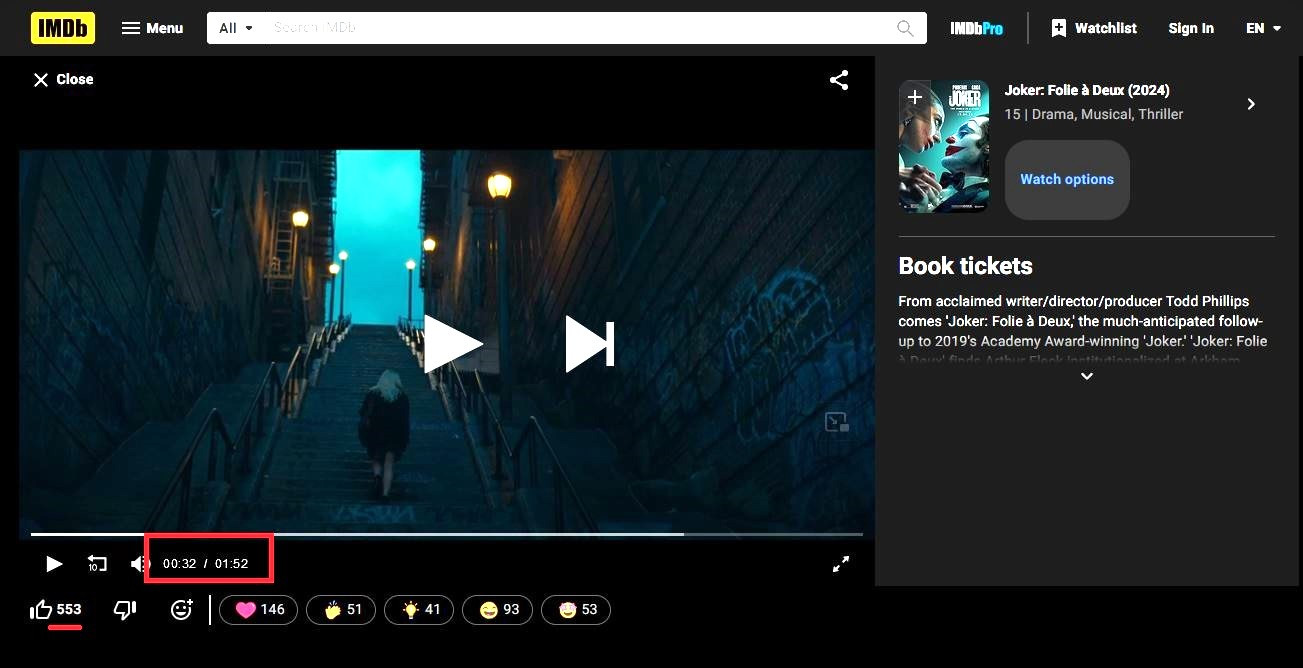Open the Watchlist
This screenshot has height=668, width=1303.
pyautogui.click(x=1093, y=28)
